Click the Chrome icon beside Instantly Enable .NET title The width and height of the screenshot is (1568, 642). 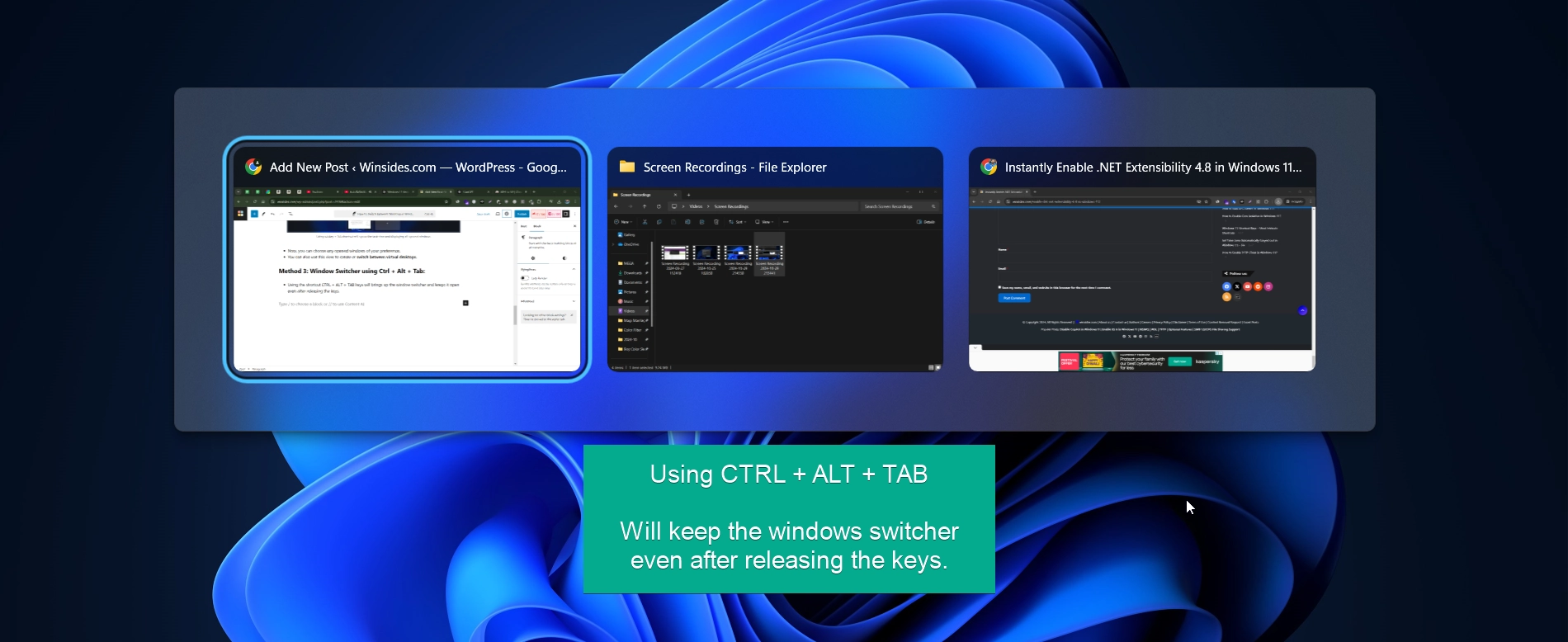[x=989, y=167]
